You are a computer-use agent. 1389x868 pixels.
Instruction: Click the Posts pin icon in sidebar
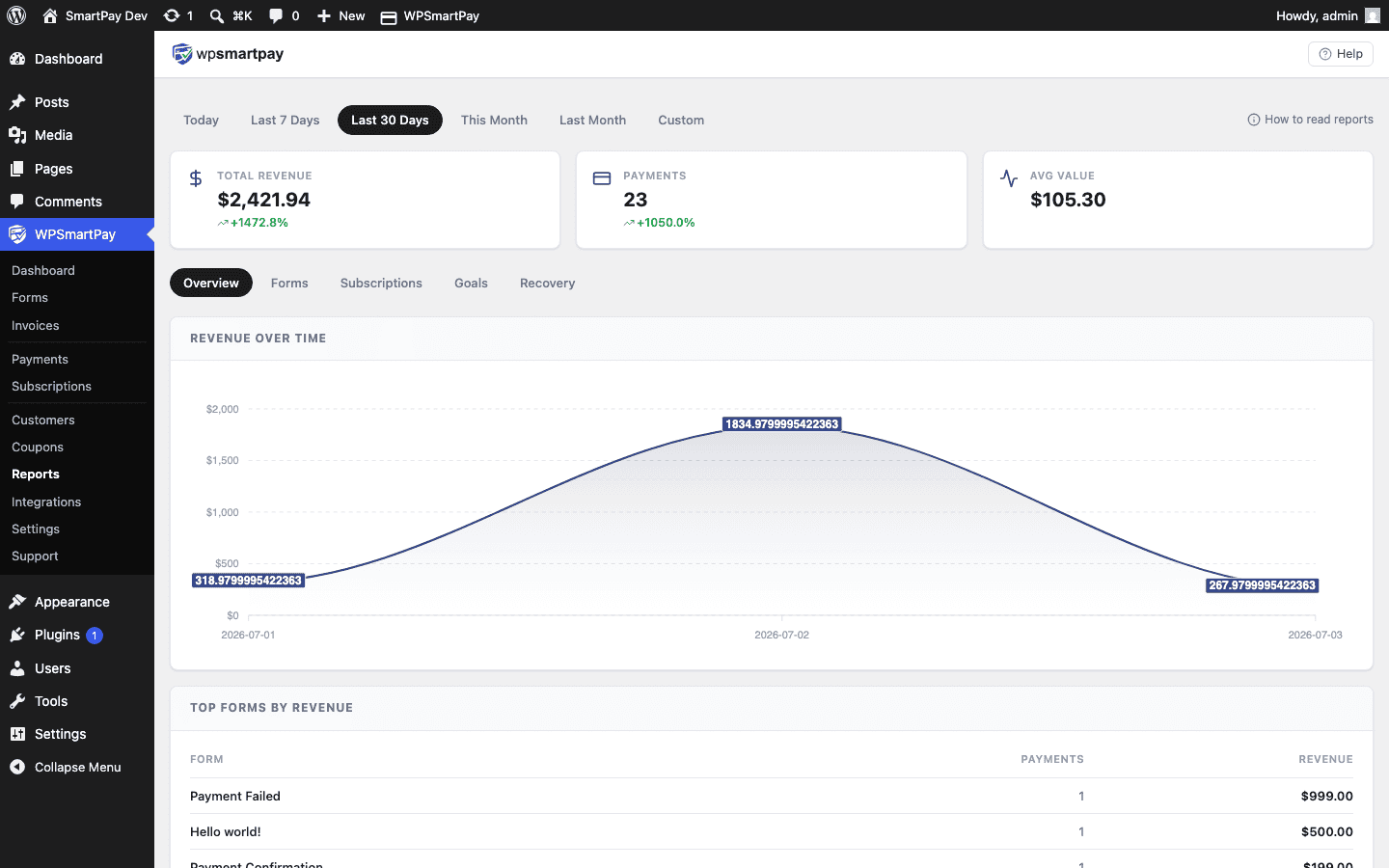17,102
